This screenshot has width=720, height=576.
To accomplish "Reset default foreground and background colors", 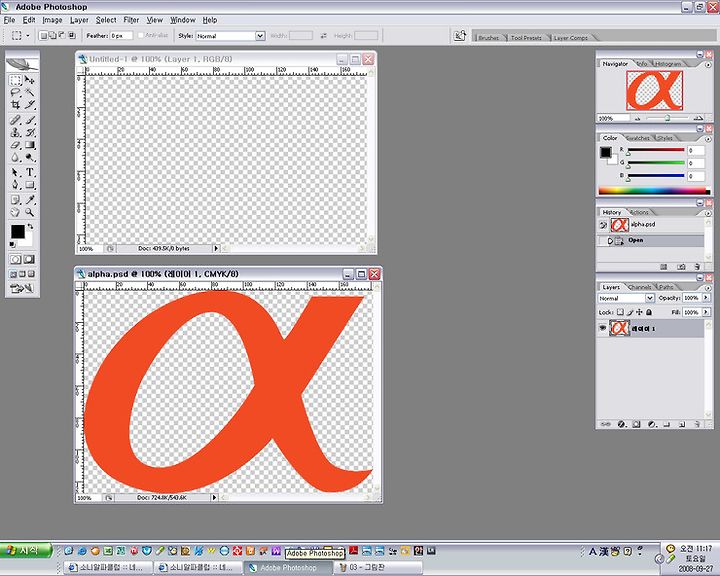I will point(12,244).
